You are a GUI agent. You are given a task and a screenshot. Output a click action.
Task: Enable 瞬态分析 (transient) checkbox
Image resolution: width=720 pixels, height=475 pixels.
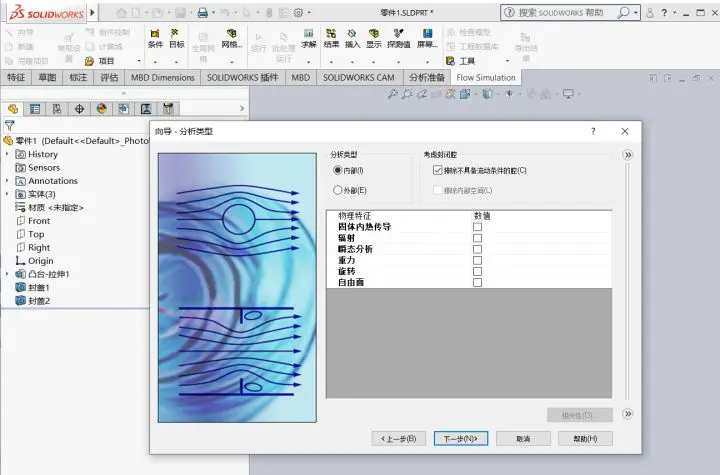coord(478,249)
